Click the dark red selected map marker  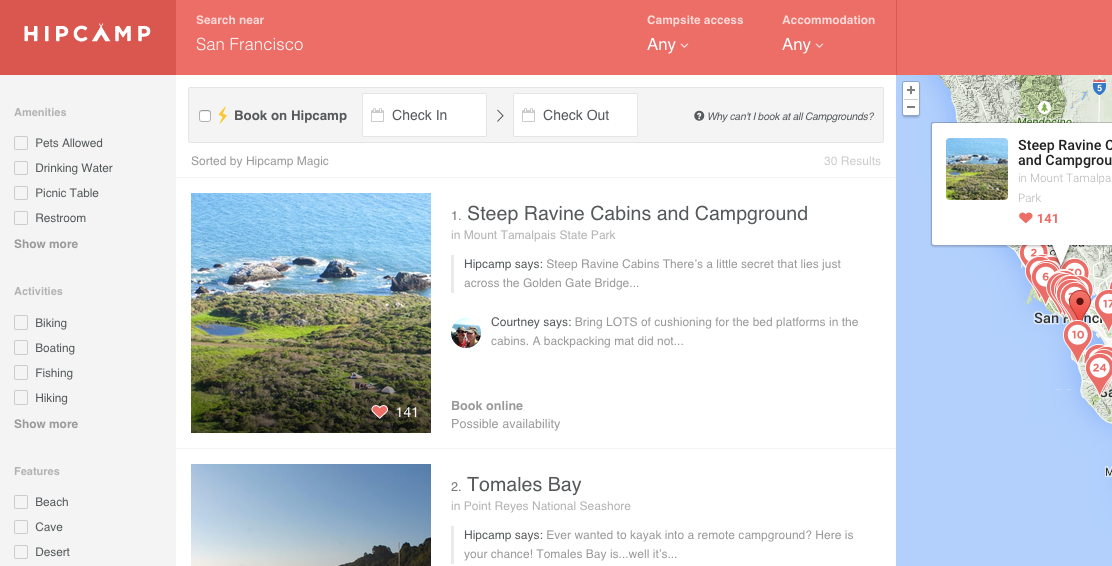1079,304
